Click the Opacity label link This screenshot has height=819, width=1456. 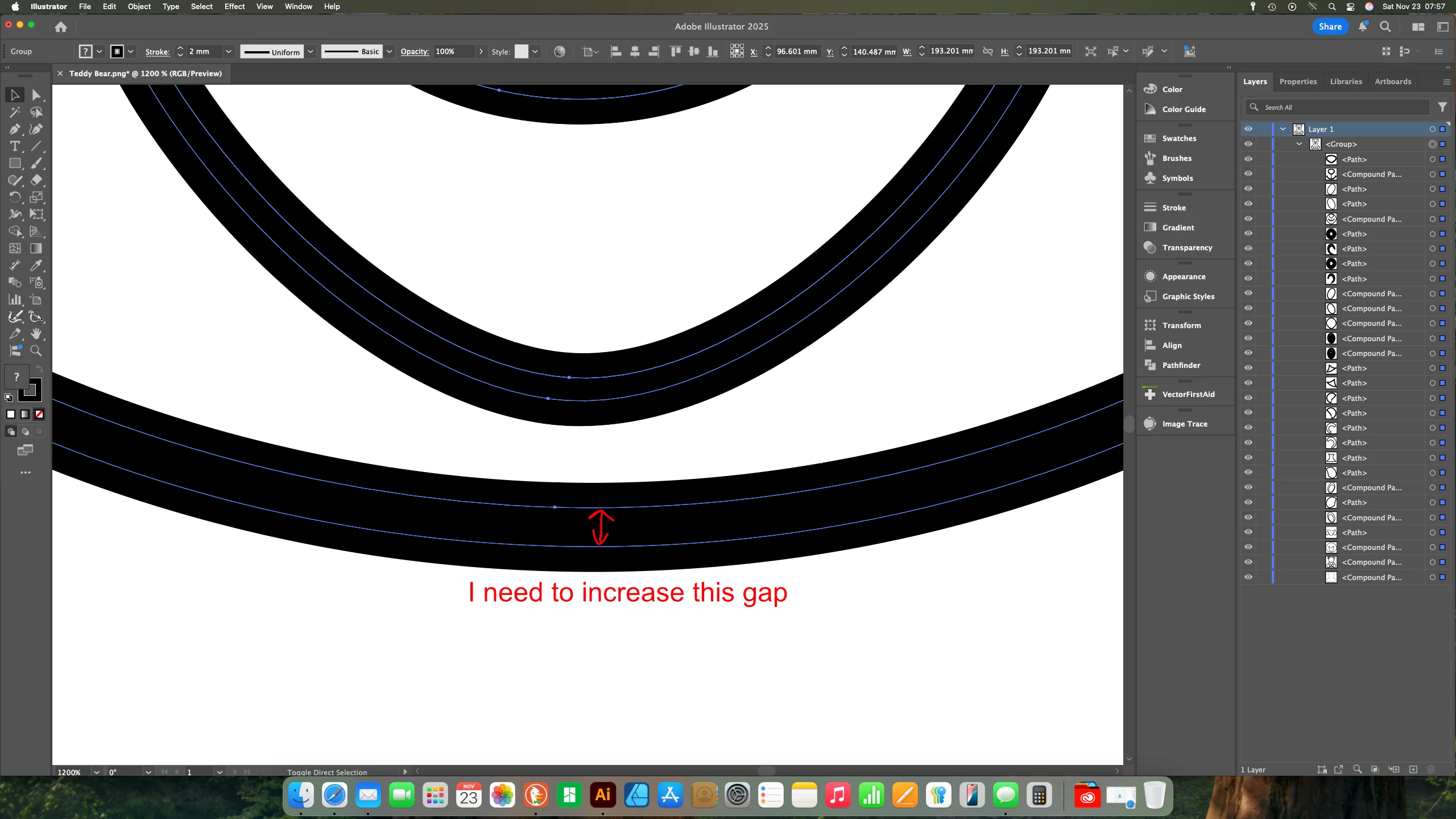pyautogui.click(x=414, y=51)
